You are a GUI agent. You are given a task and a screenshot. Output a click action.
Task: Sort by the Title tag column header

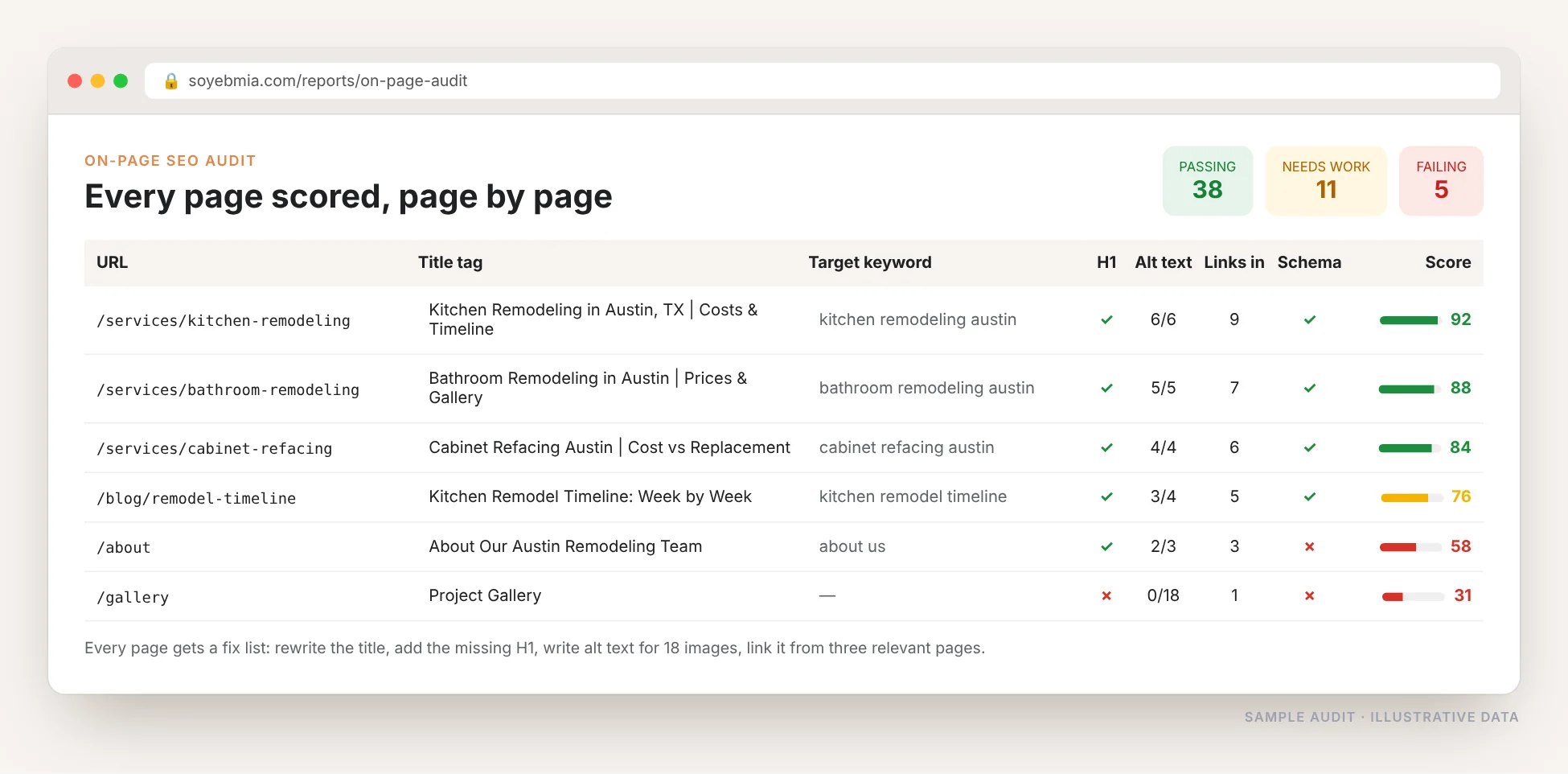[450, 262]
